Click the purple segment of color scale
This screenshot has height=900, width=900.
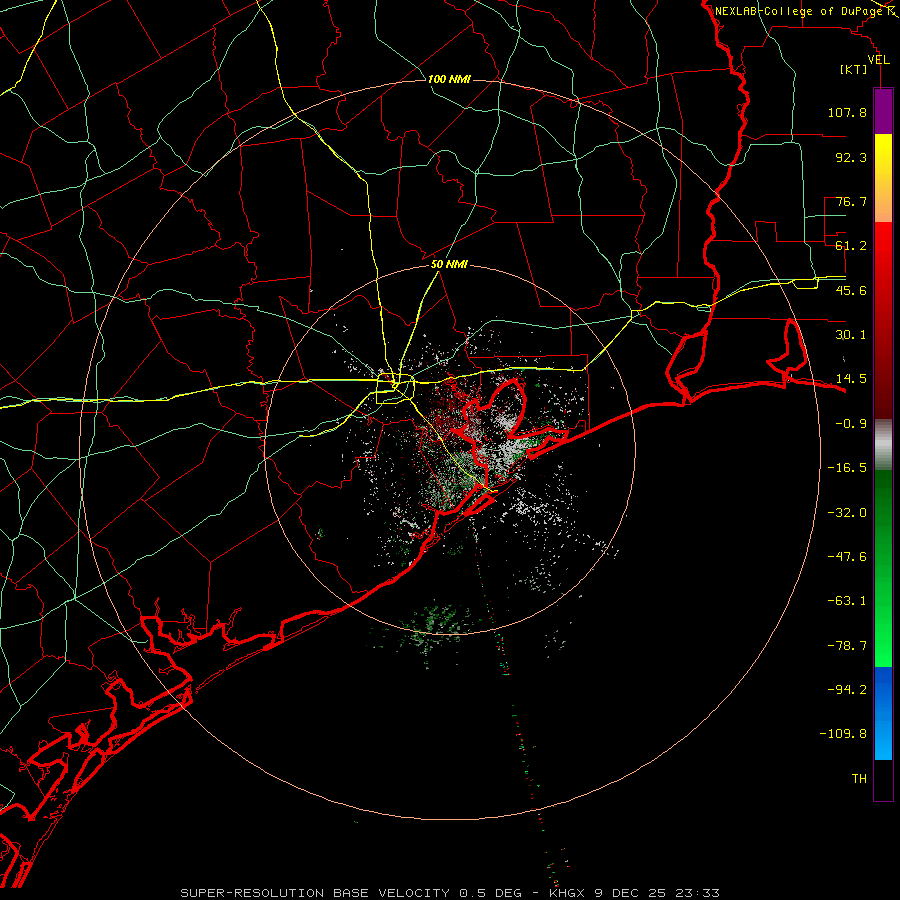pyautogui.click(x=883, y=111)
